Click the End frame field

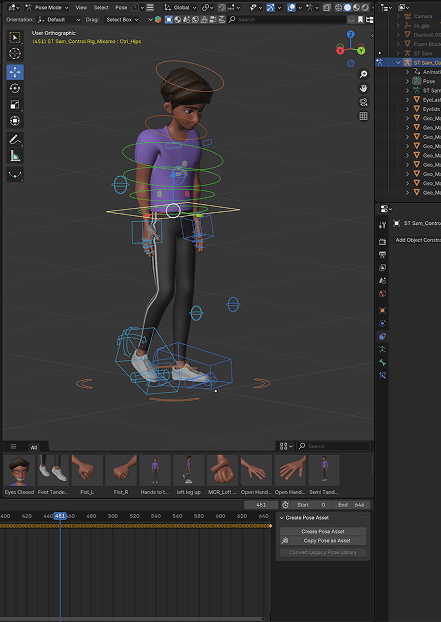click(351, 505)
